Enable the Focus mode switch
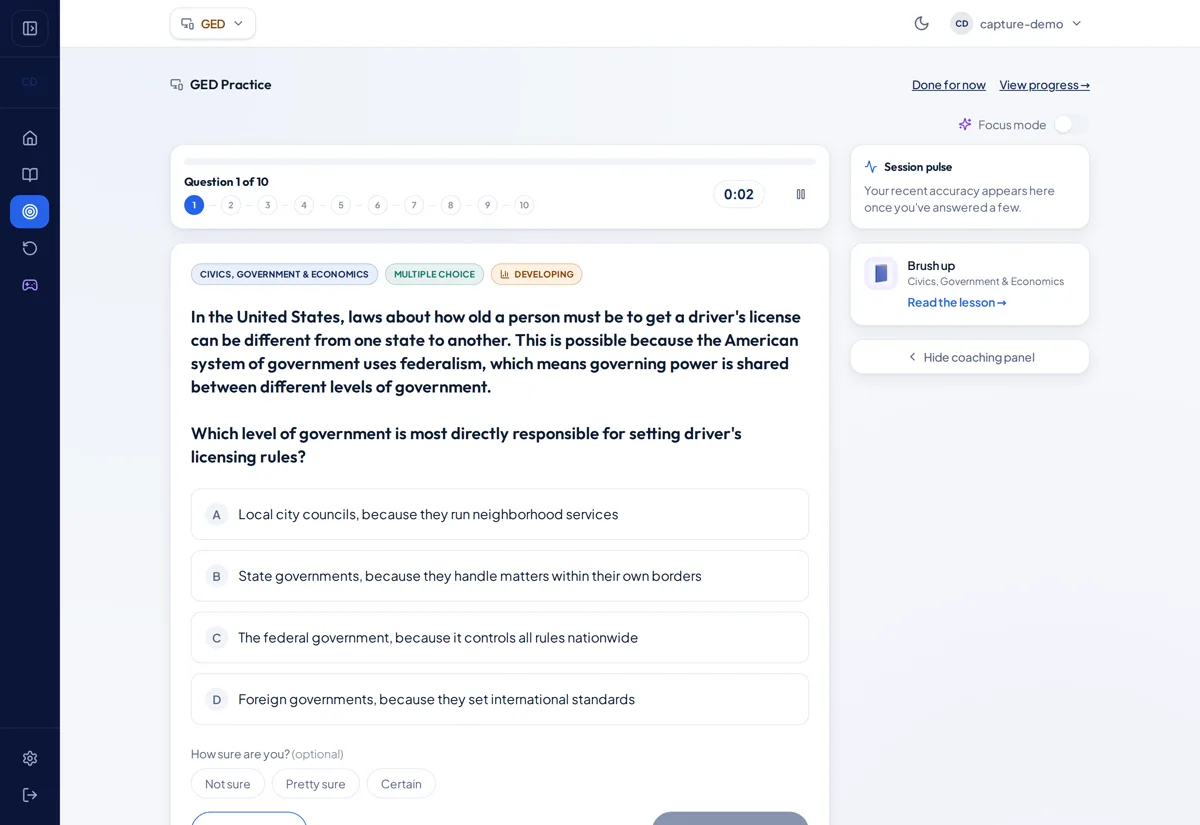1200x825 pixels. tap(1071, 124)
